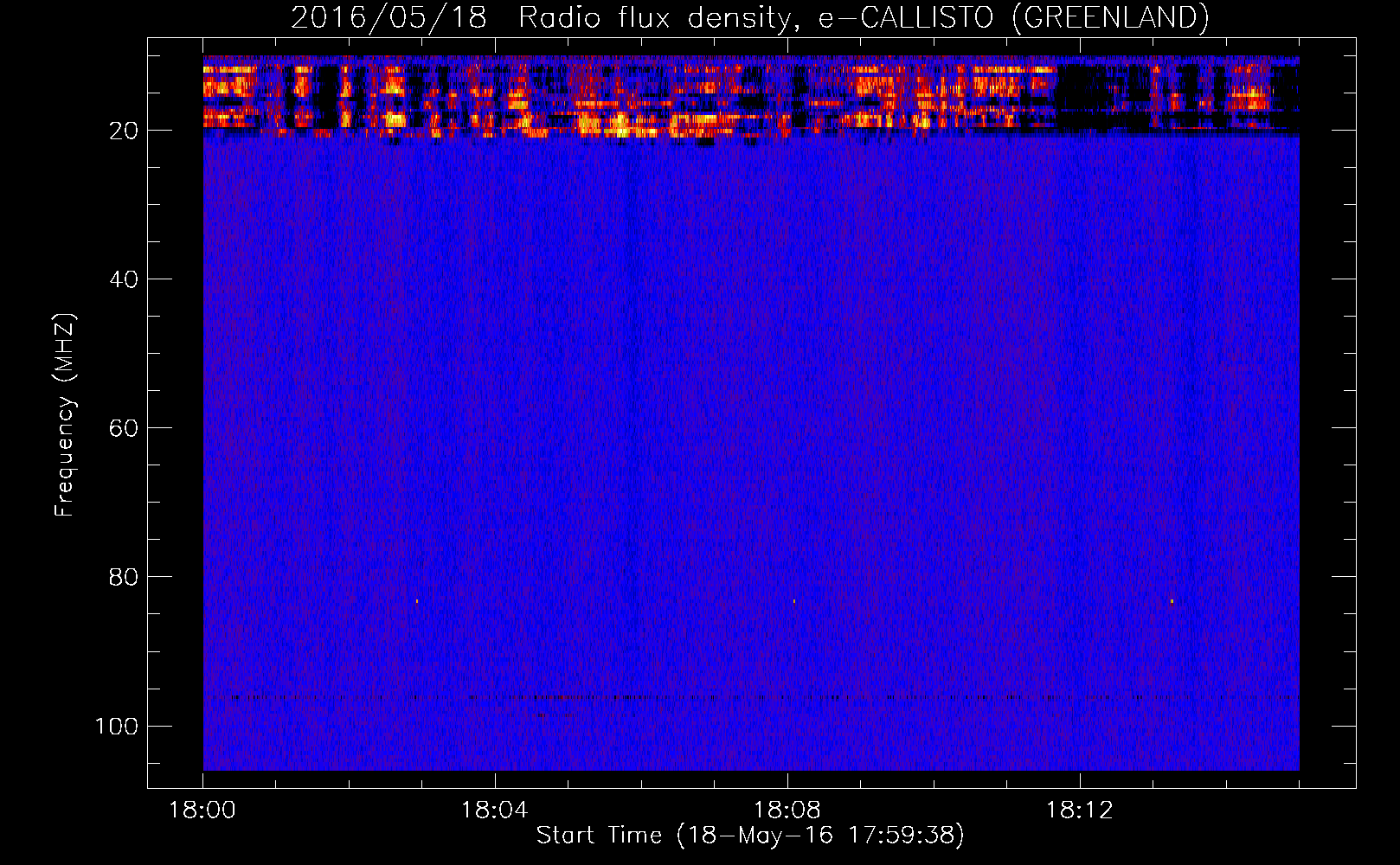Image resolution: width=1400 pixels, height=865 pixels.
Task: Click the 60 frequency axis label
Action: click(124, 428)
